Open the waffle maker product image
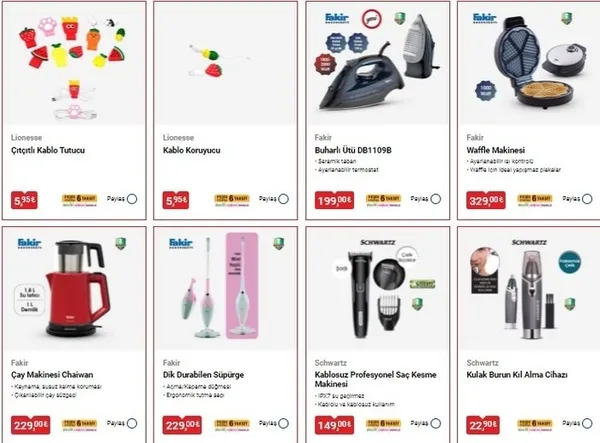 [530, 64]
